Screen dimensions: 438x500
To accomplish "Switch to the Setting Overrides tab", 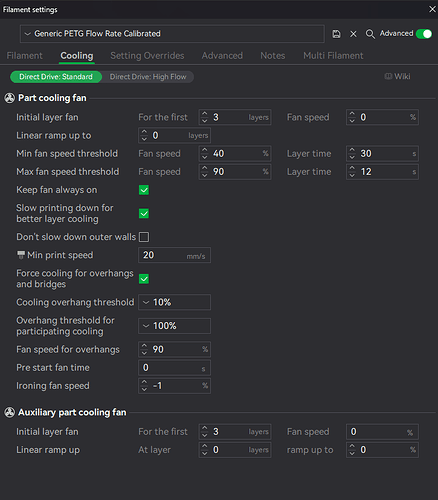I will pyautogui.click(x=147, y=56).
